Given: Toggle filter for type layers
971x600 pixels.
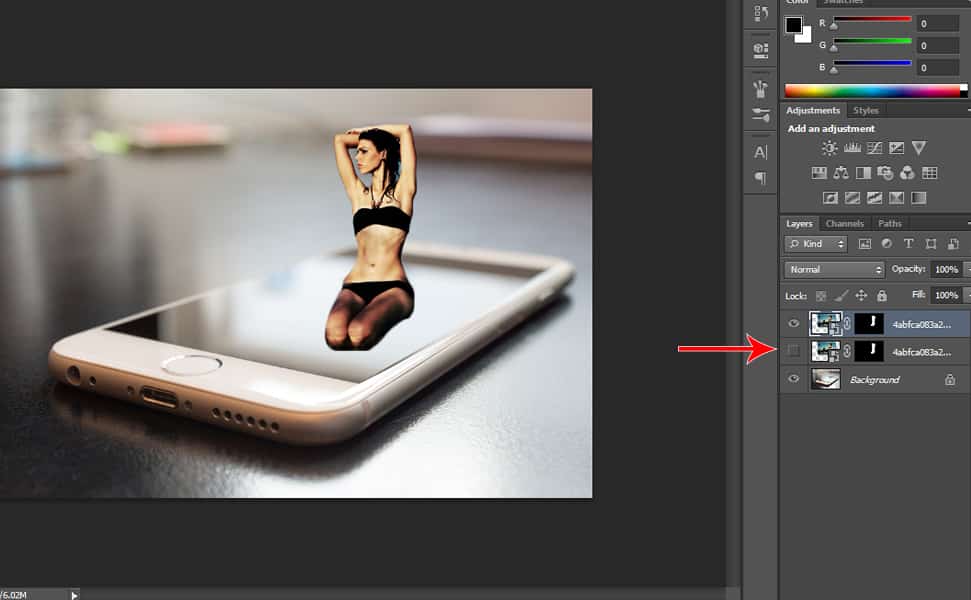Looking at the screenshot, I should (x=908, y=244).
